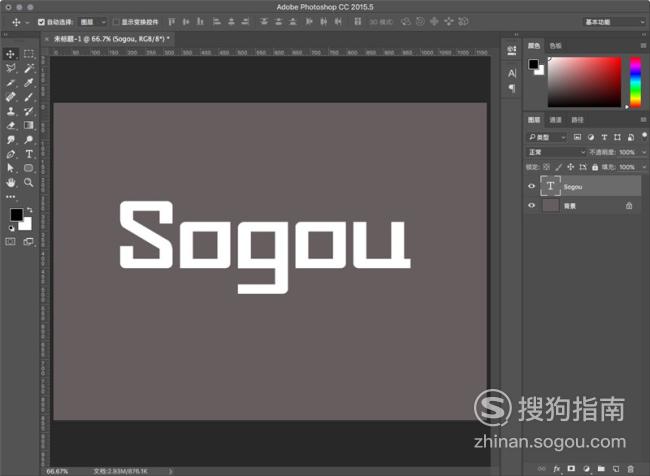Delete layer trash icon
The width and height of the screenshot is (650, 476).
pyautogui.click(x=631, y=469)
